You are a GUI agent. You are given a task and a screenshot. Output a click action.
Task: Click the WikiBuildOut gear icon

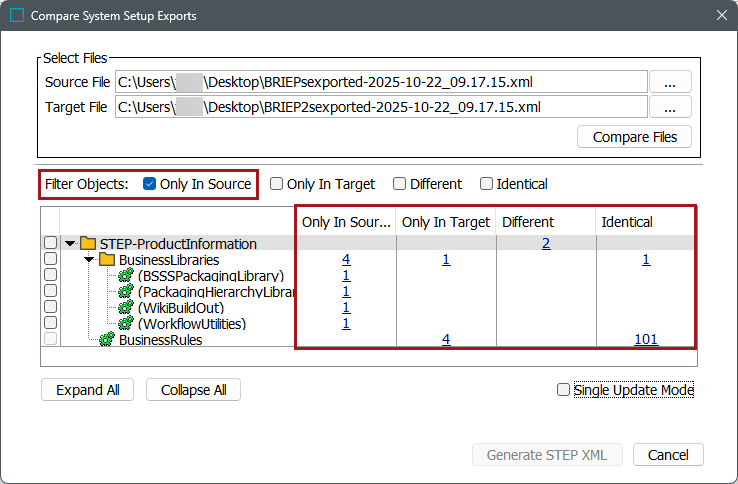[126, 308]
